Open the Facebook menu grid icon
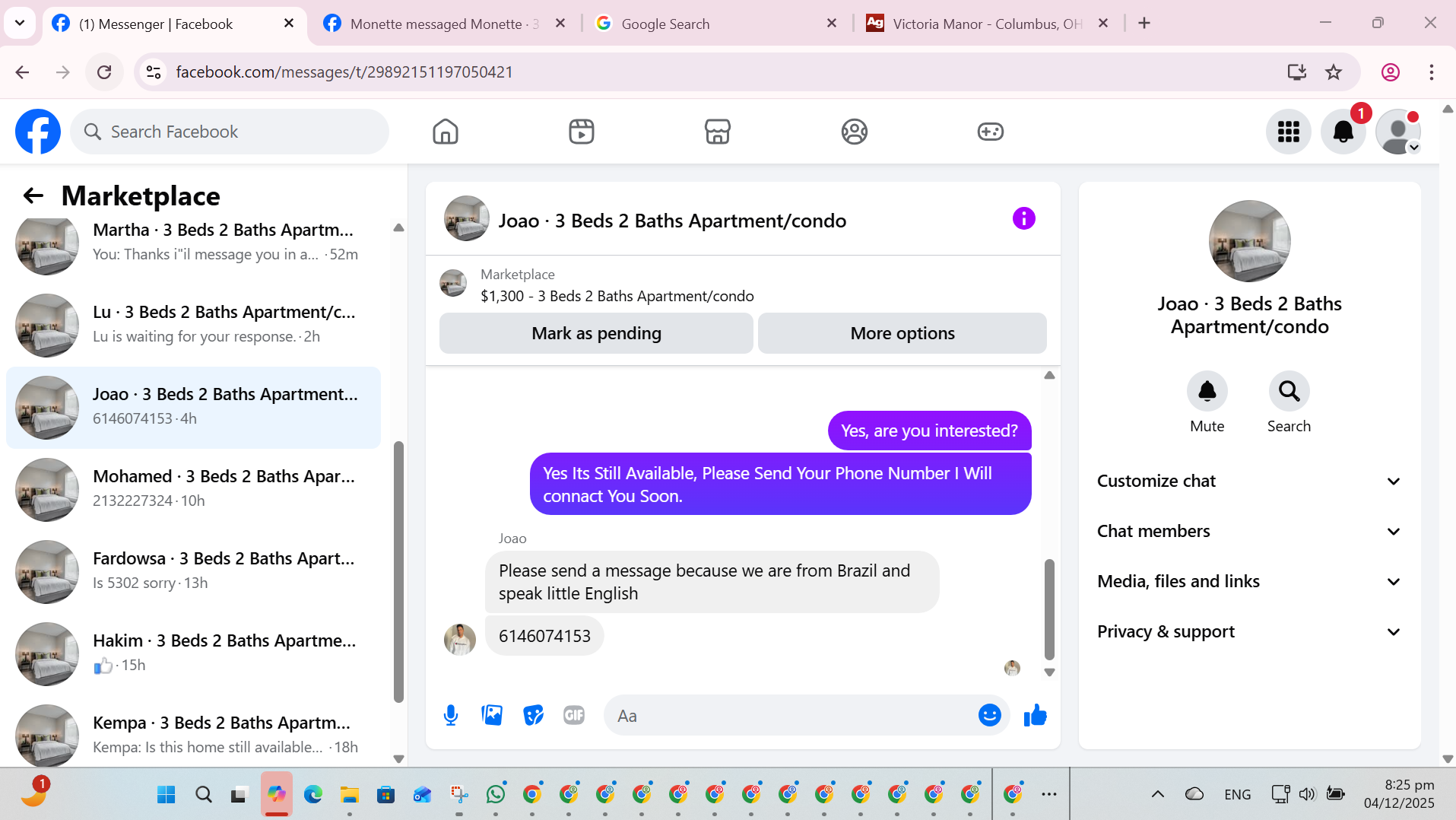Image resolution: width=1456 pixels, height=820 pixels. (x=1289, y=132)
